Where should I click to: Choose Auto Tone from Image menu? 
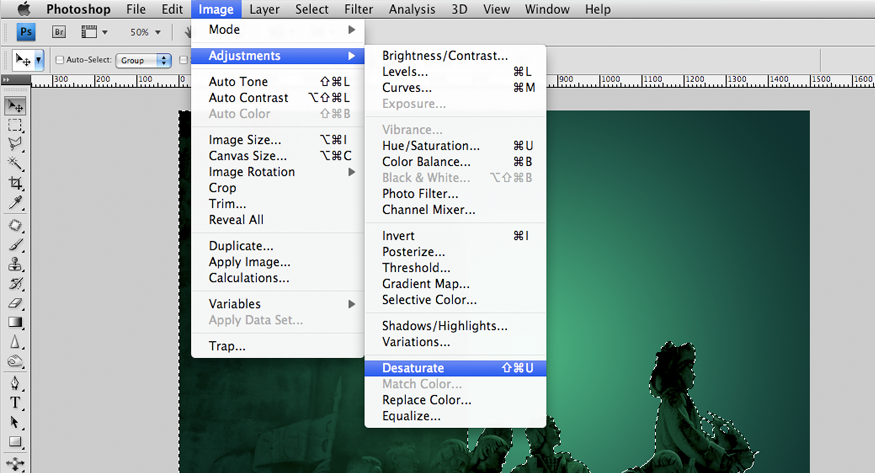[277, 81]
